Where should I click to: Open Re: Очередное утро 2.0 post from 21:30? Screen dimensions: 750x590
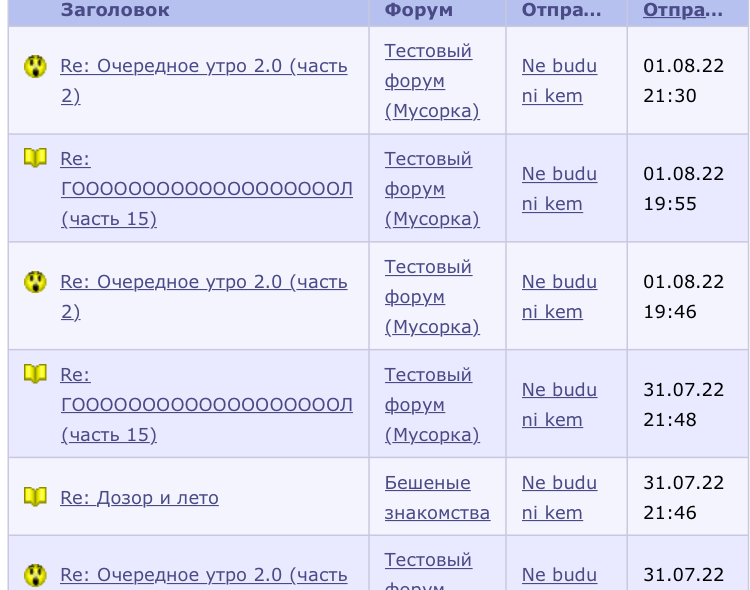coord(204,81)
